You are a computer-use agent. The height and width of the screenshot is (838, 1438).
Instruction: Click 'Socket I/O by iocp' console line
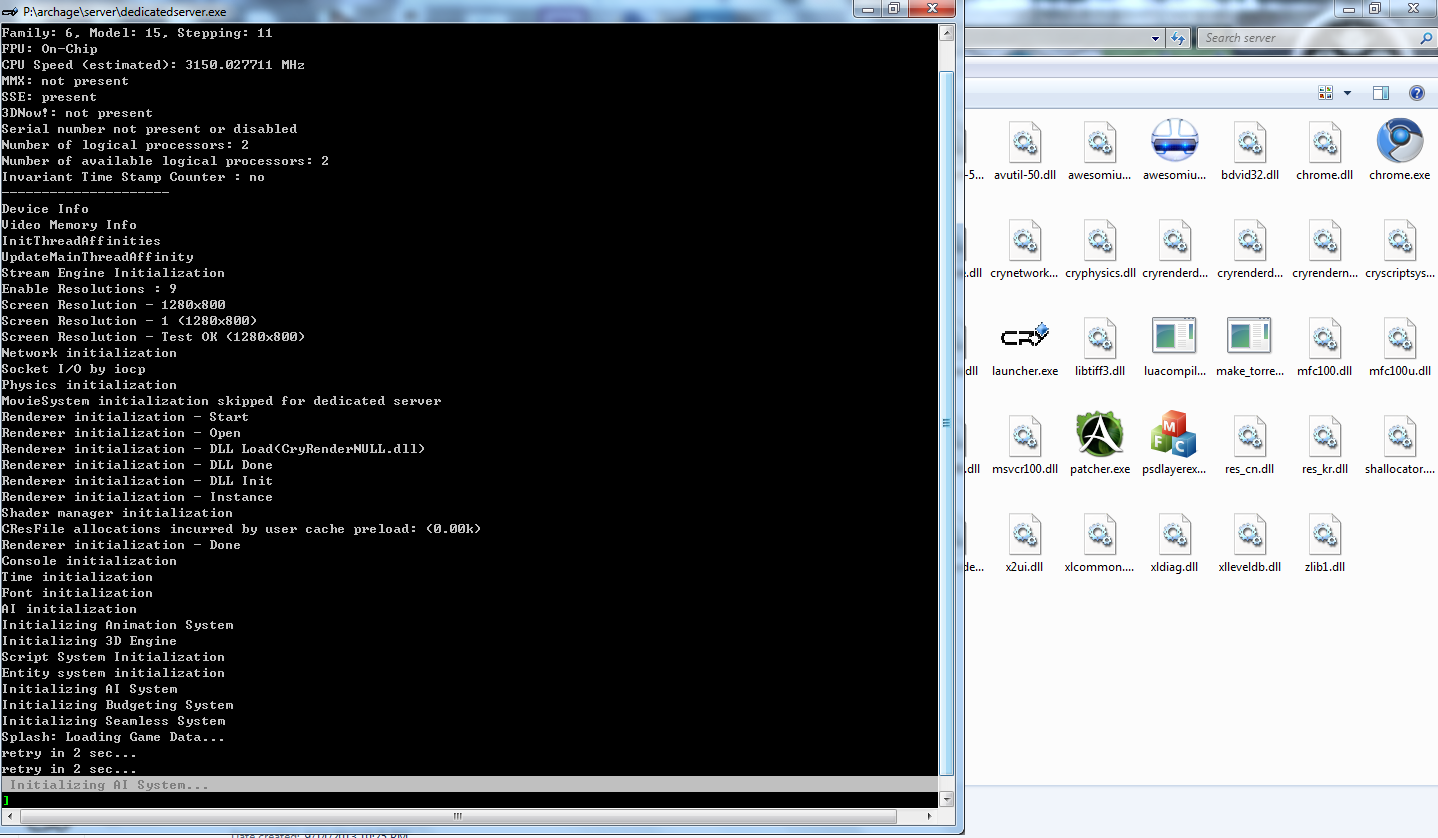point(73,369)
